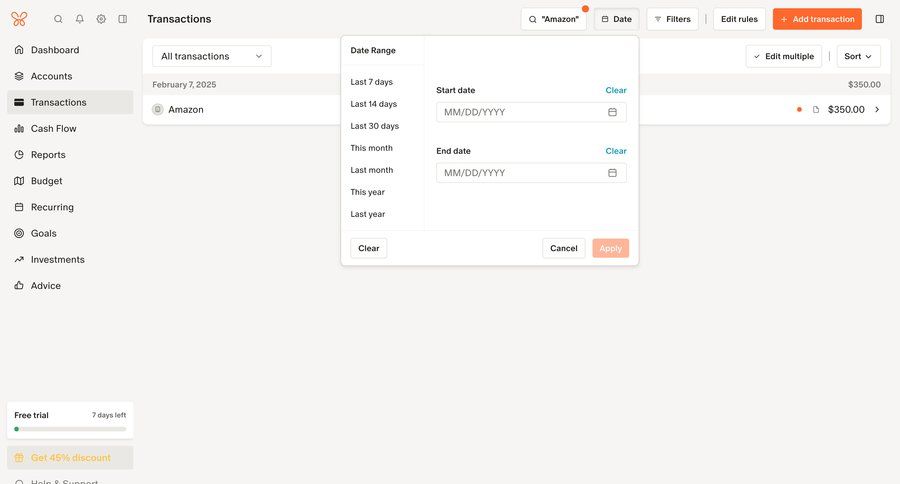The width and height of the screenshot is (900, 484).
Task: Click the Amazon transaction name
Action: (x=186, y=109)
